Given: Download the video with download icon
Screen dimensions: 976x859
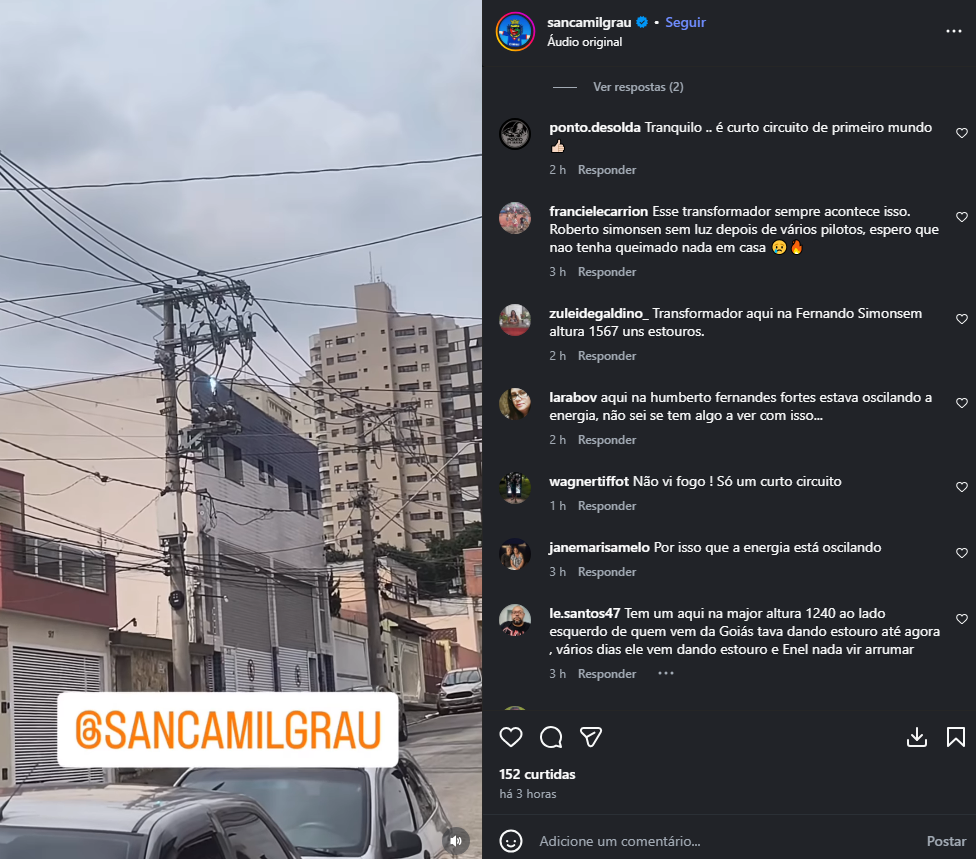Looking at the screenshot, I should click(917, 737).
